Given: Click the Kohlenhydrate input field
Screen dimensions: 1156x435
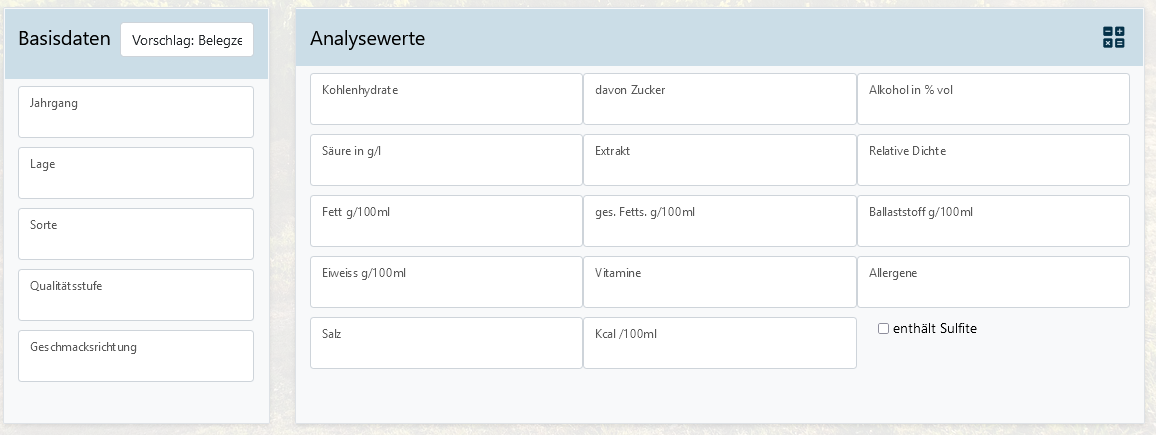Looking at the screenshot, I should pyautogui.click(x=446, y=99).
